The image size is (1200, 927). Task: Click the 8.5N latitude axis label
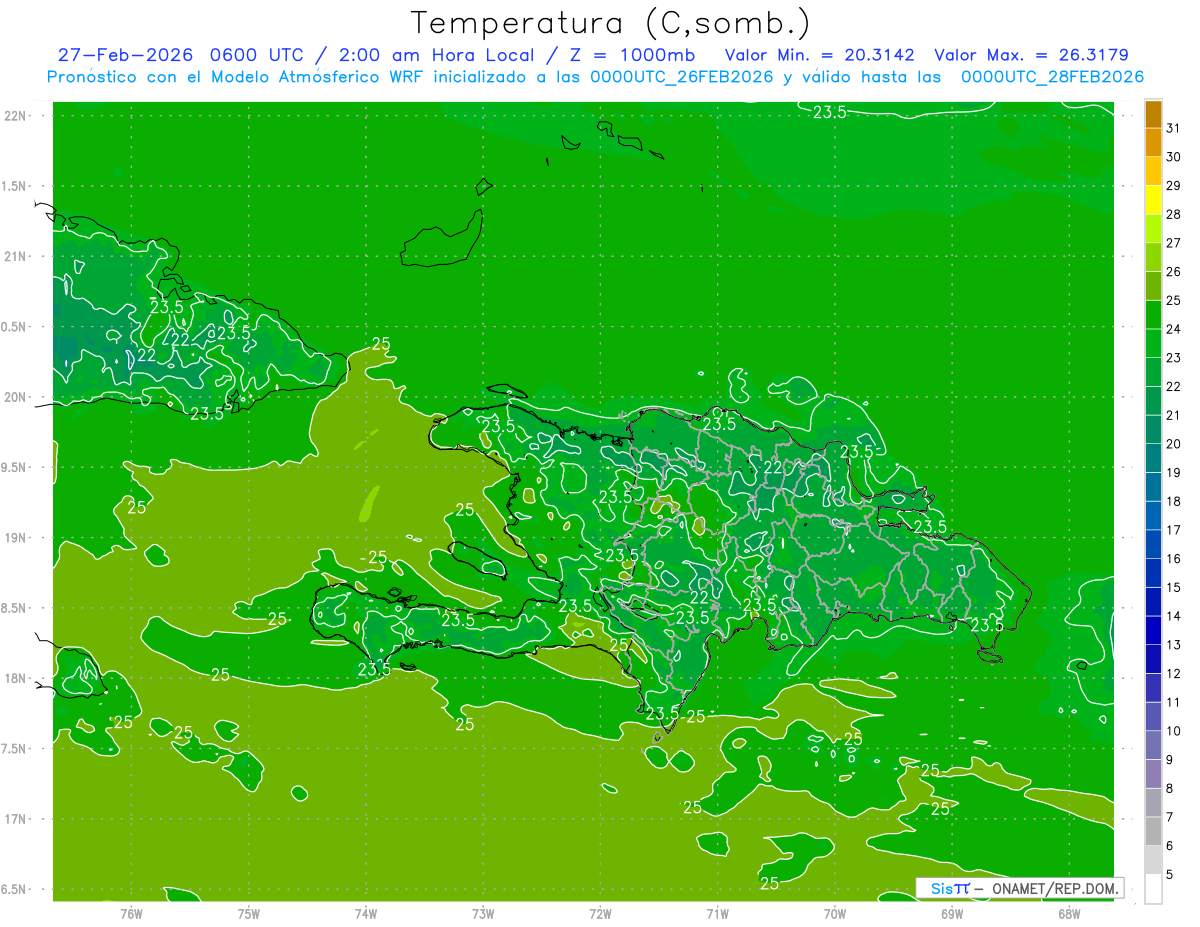coord(15,608)
